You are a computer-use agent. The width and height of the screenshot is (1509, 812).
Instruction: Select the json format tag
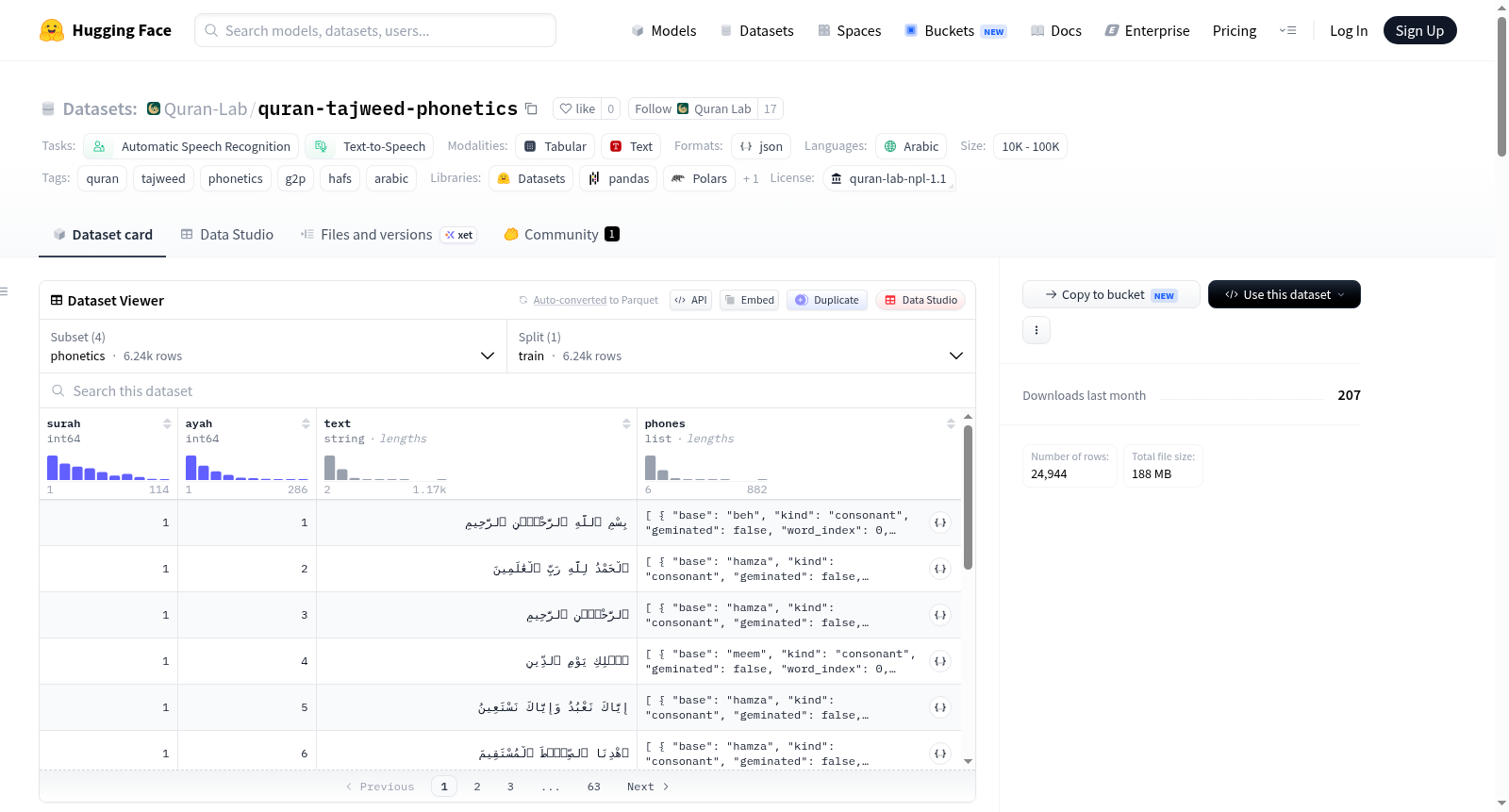pyautogui.click(x=761, y=146)
